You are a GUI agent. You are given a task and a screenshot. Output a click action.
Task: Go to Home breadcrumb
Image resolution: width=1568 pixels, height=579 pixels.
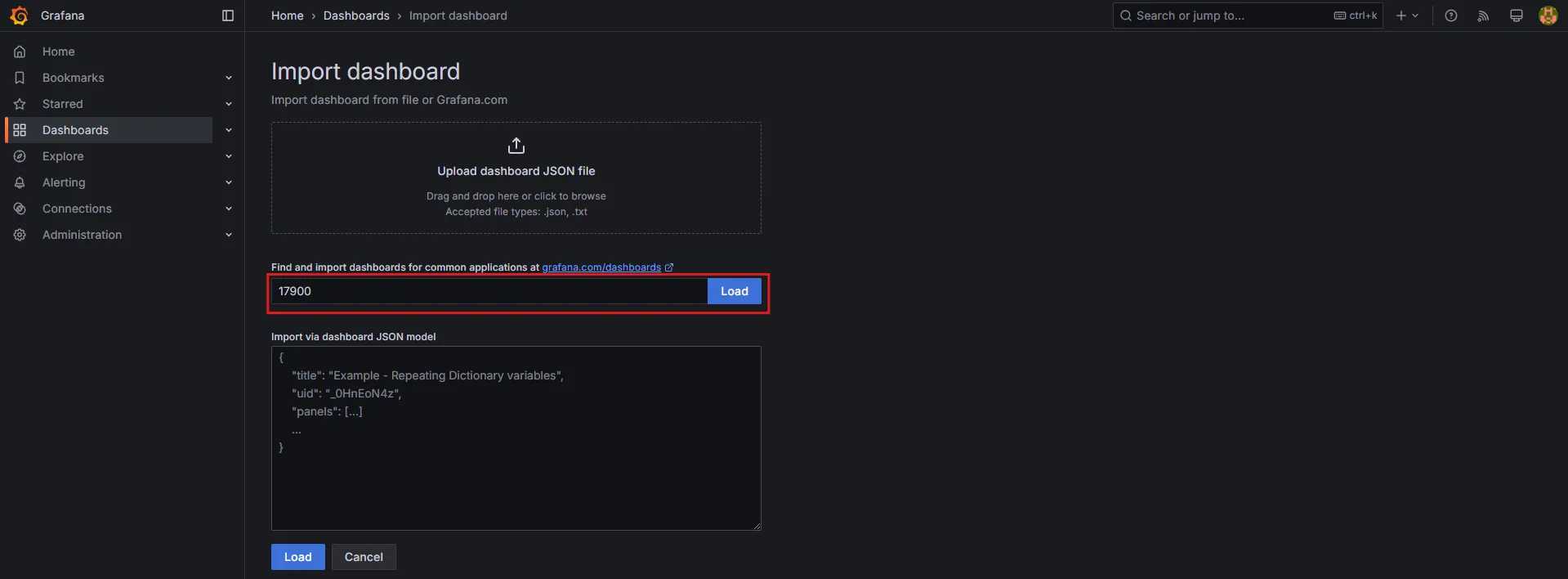pyautogui.click(x=288, y=16)
